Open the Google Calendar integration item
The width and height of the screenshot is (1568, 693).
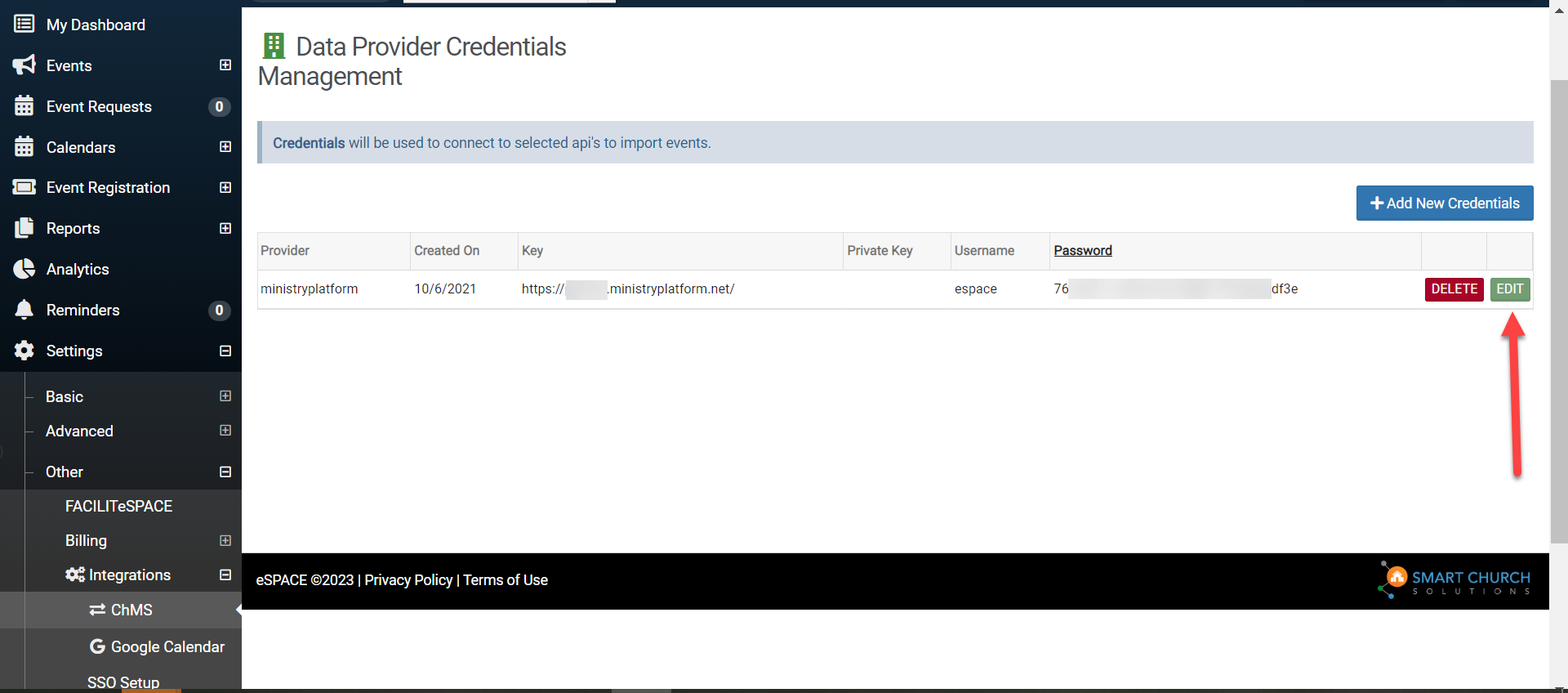[x=167, y=646]
